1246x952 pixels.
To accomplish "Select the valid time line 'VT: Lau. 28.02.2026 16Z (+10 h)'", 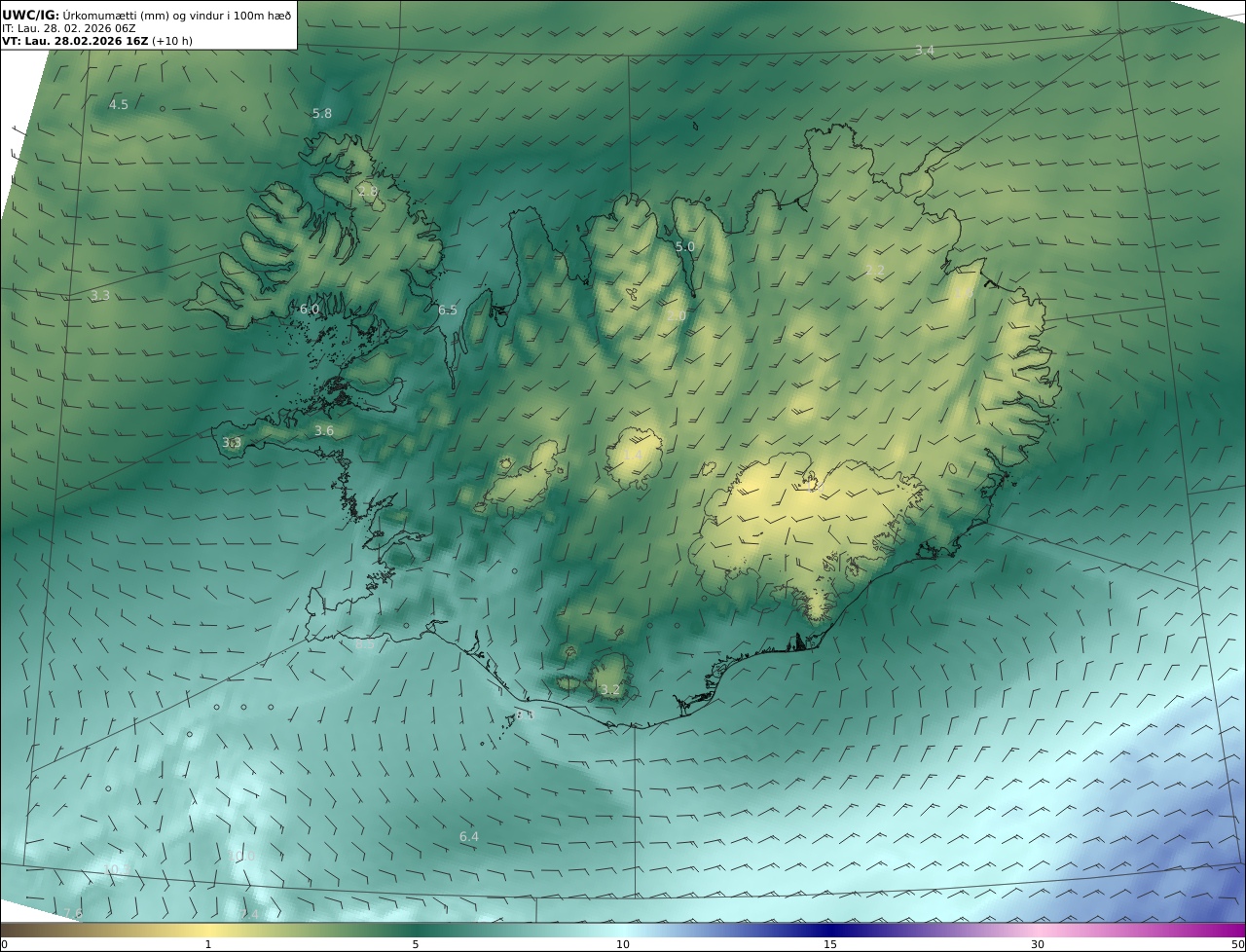I will 98,42.
